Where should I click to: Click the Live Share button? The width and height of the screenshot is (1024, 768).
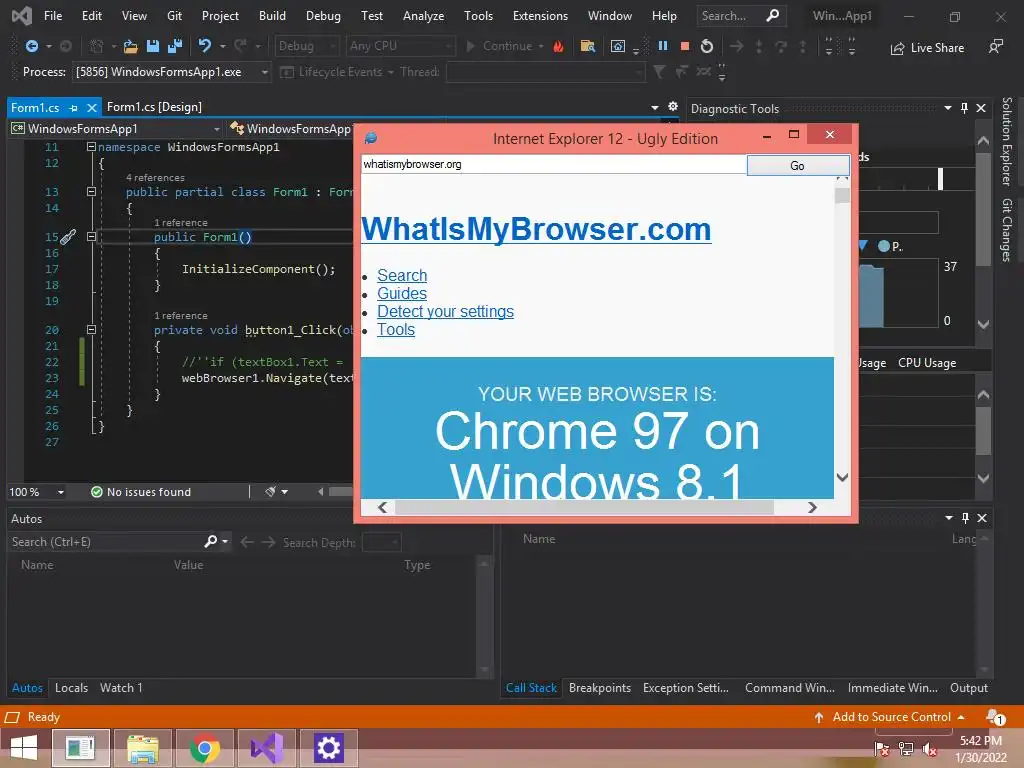[x=927, y=48]
